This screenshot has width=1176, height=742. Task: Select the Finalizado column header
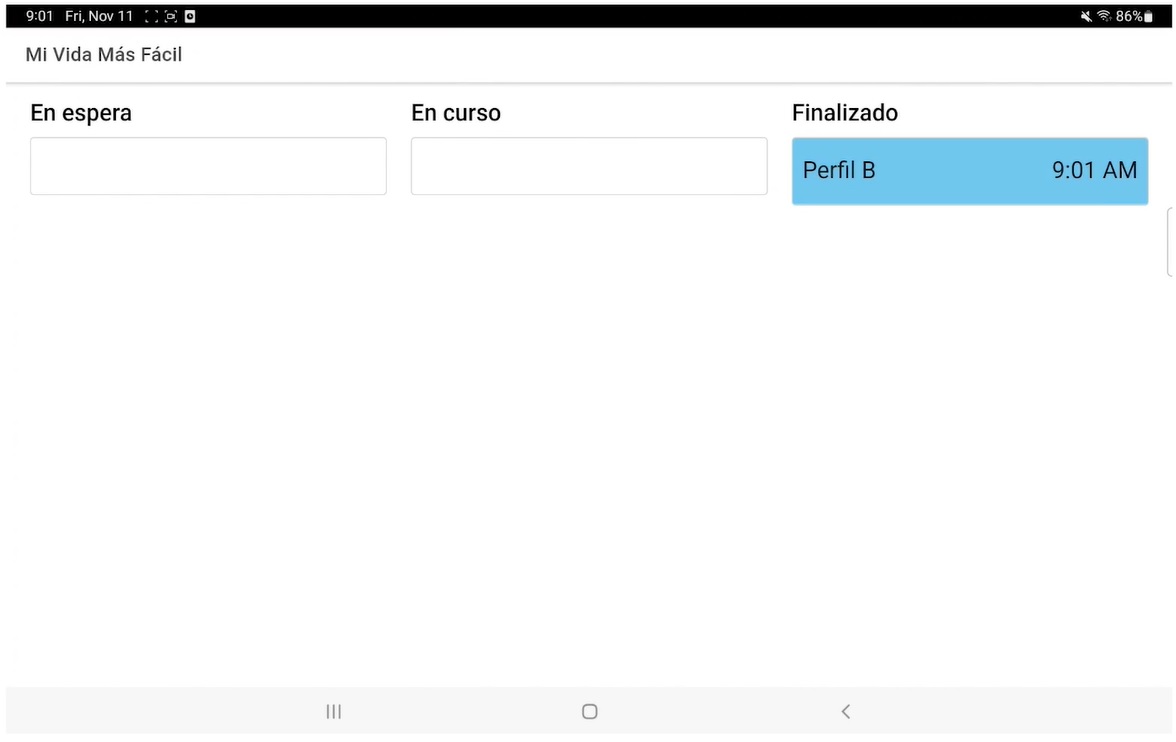(844, 113)
